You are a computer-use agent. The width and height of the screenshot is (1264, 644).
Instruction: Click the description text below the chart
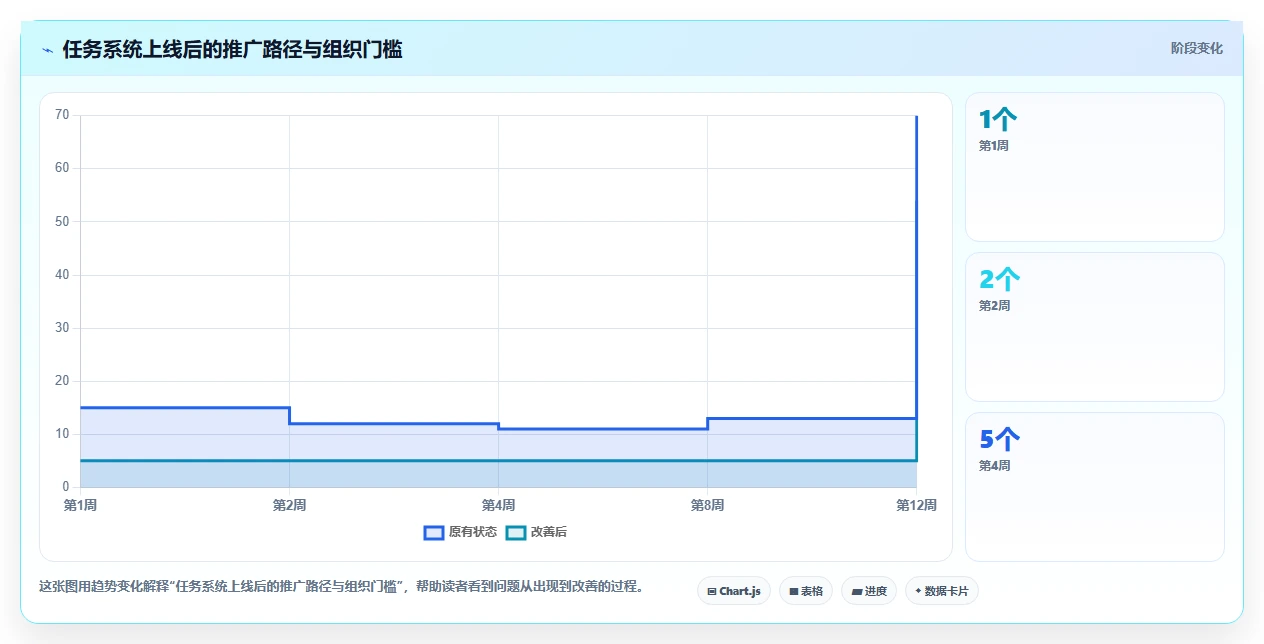pos(340,586)
